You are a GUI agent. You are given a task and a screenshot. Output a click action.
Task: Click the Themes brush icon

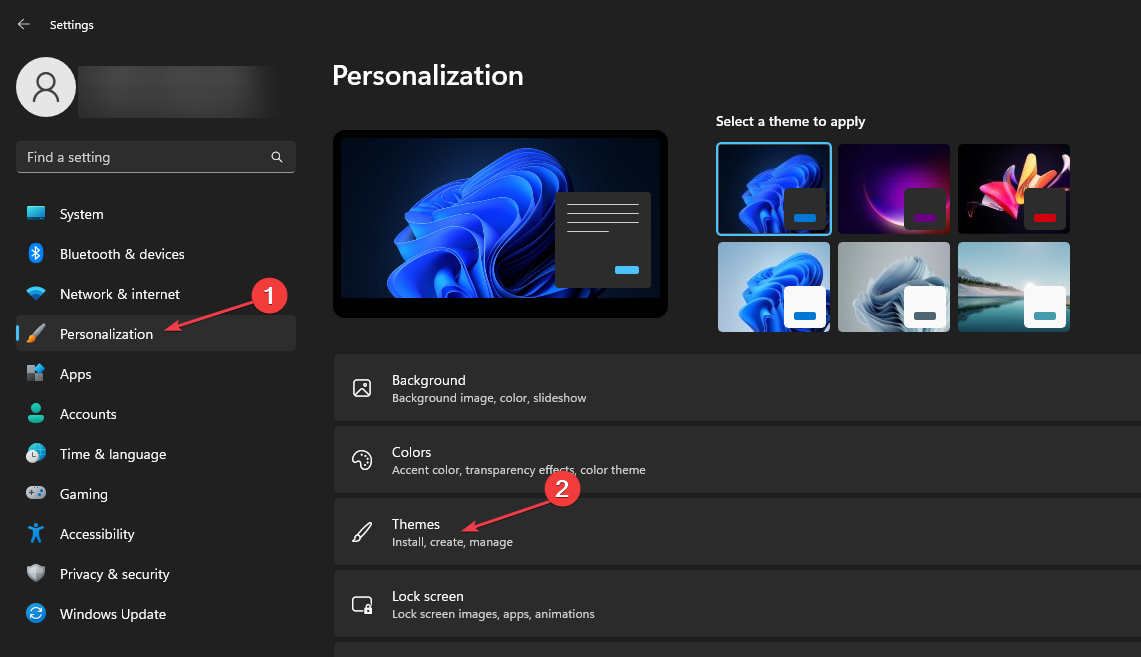(x=362, y=532)
